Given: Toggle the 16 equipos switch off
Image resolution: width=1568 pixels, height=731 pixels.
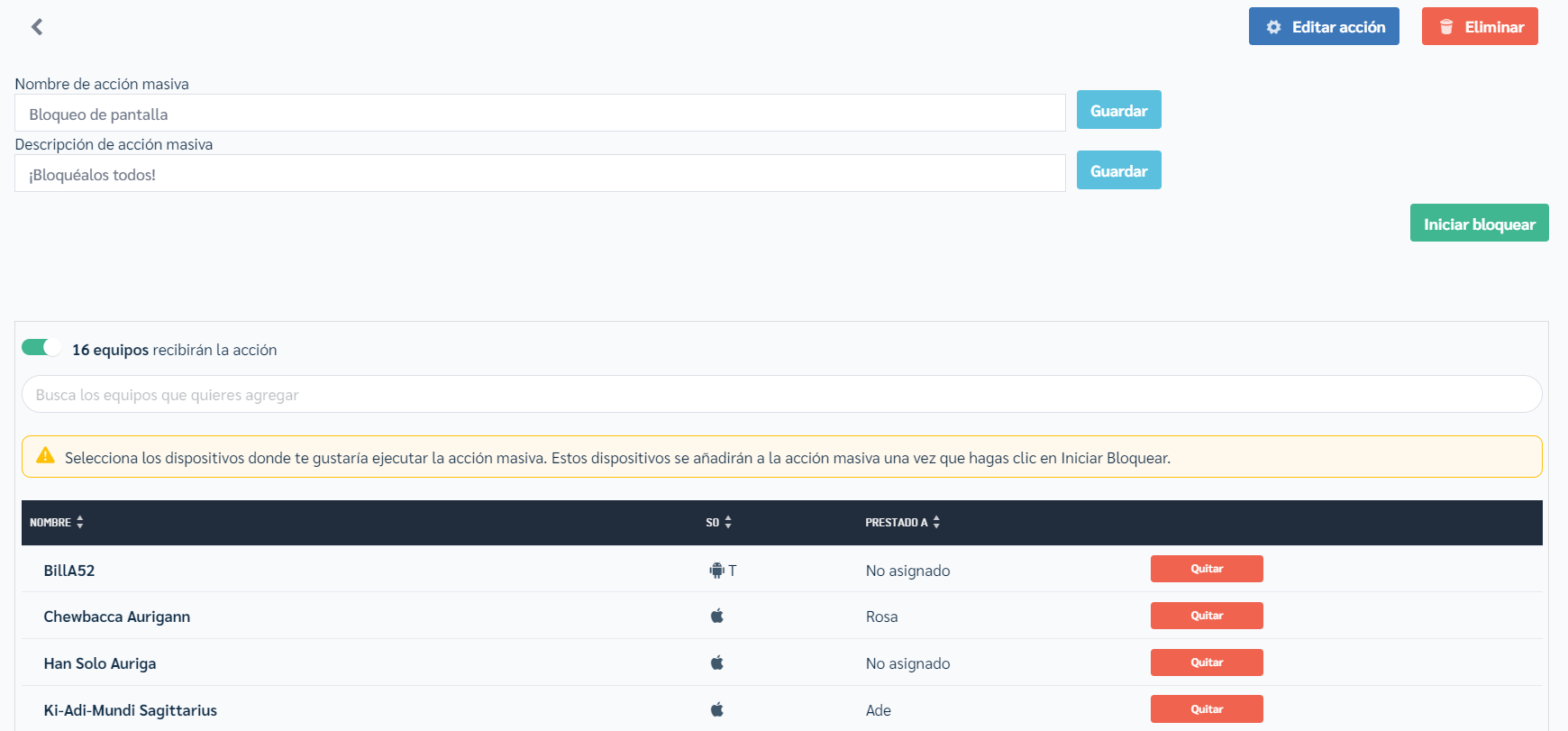Looking at the screenshot, I should [41, 348].
